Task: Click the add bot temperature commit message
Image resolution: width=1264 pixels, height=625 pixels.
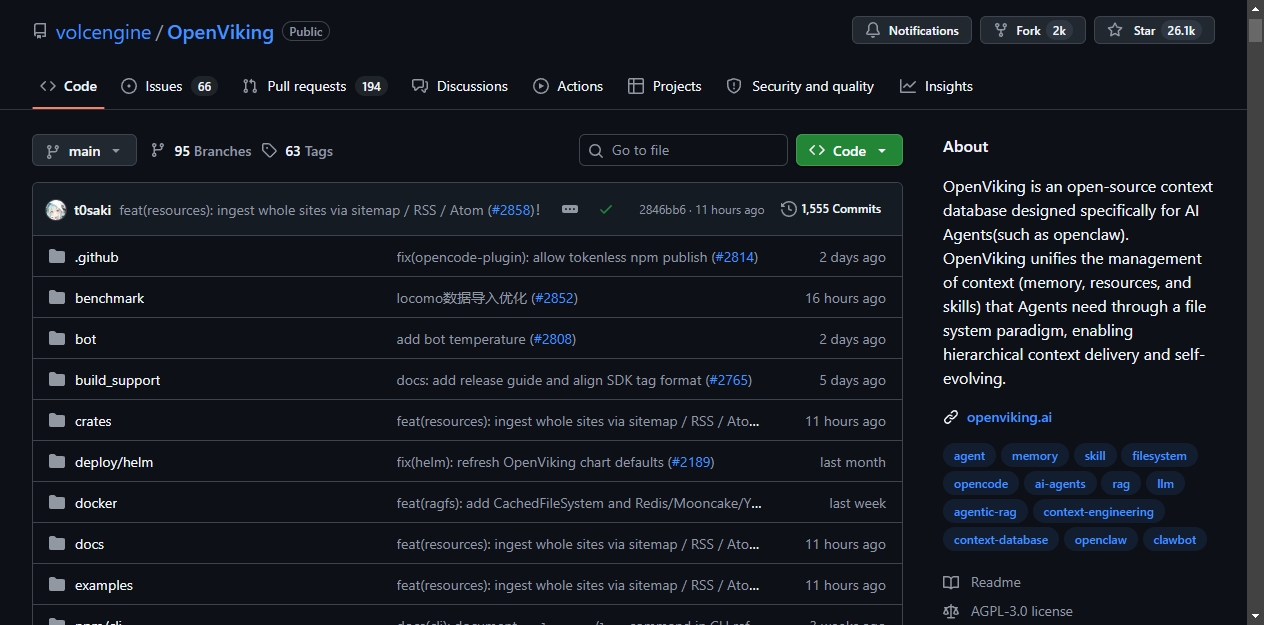Action: [461, 339]
